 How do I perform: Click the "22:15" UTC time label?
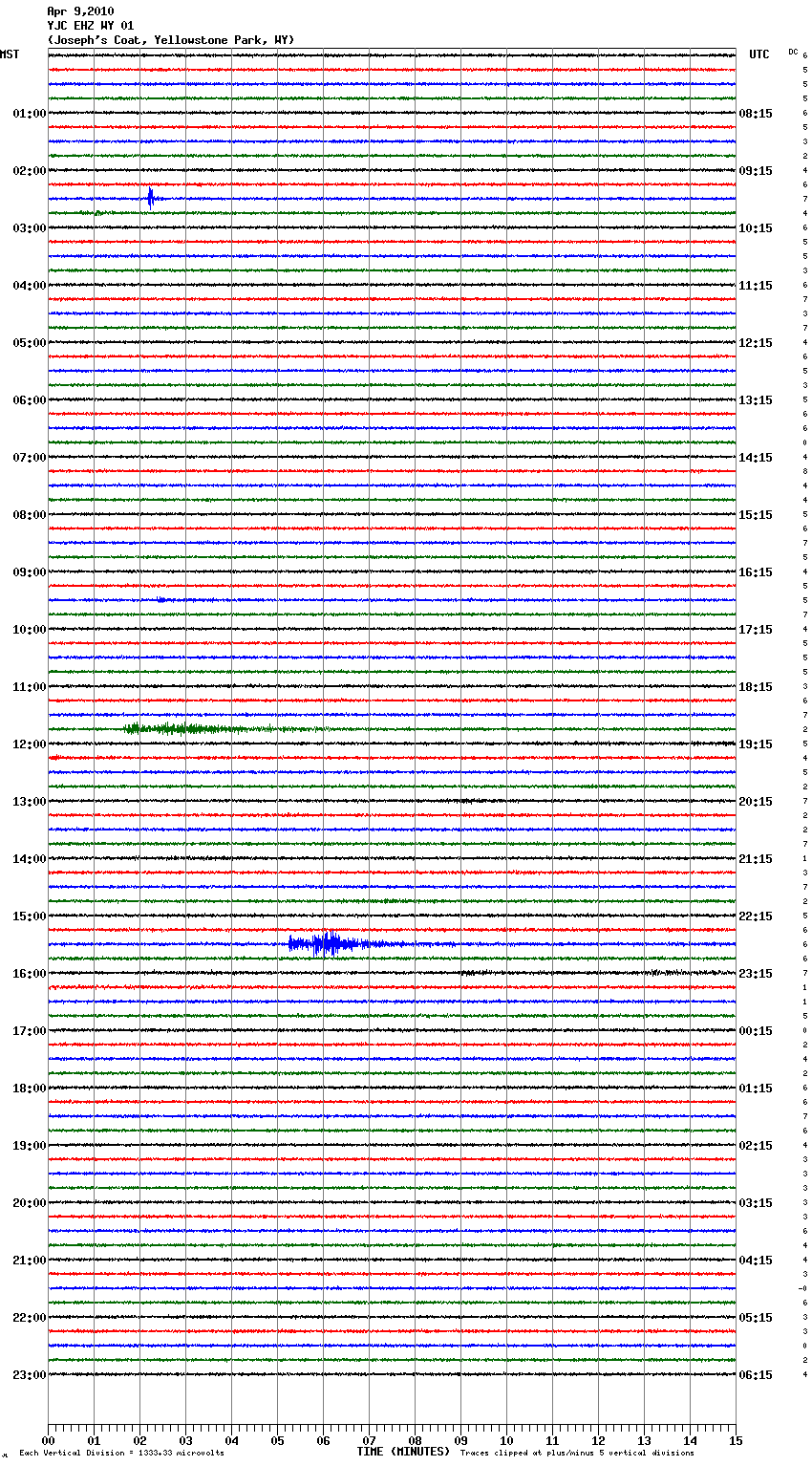[756, 916]
